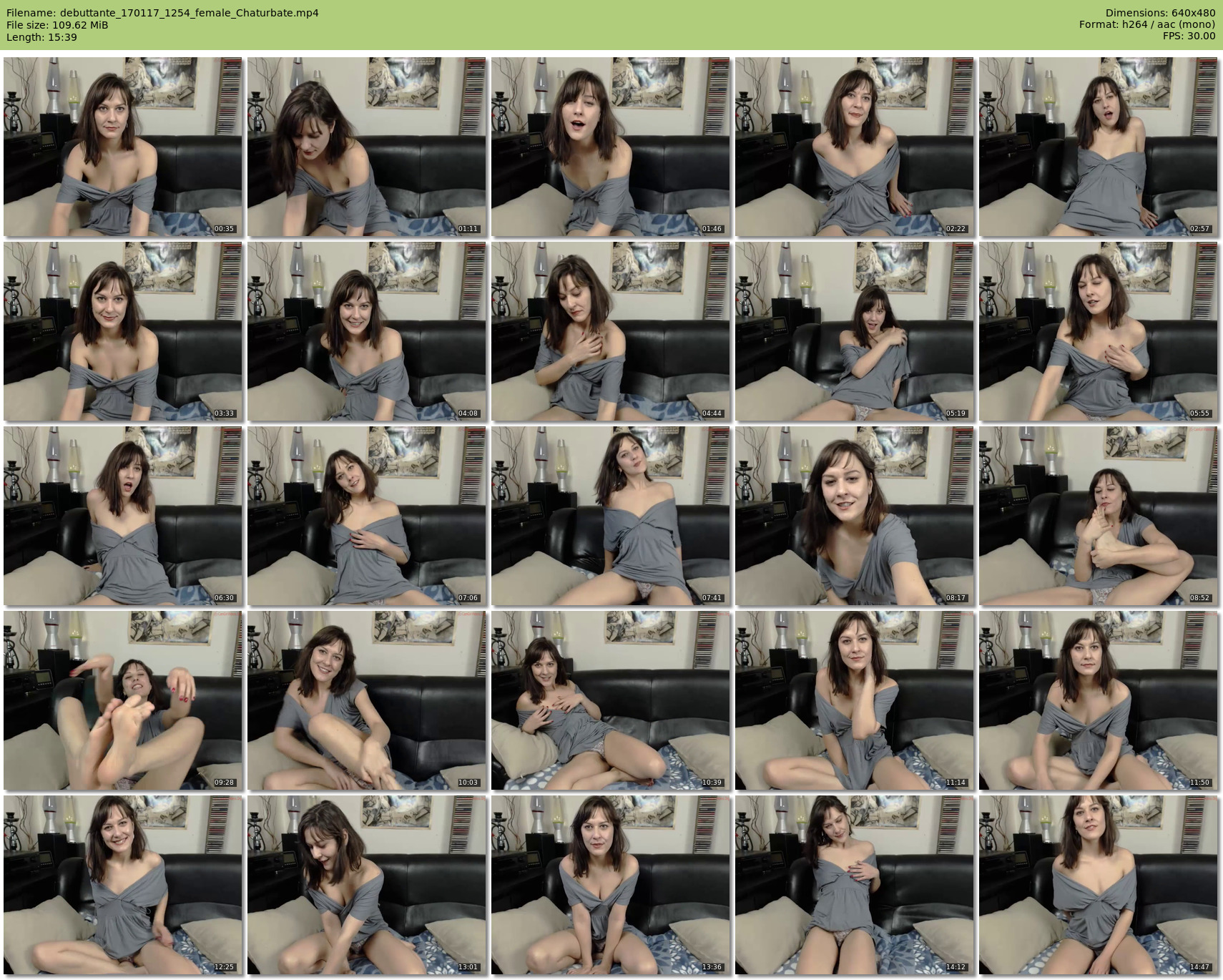Click the thumbnail timestamped 13:36
The height and width of the screenshot is (980, 1223).
click(610, 885)
